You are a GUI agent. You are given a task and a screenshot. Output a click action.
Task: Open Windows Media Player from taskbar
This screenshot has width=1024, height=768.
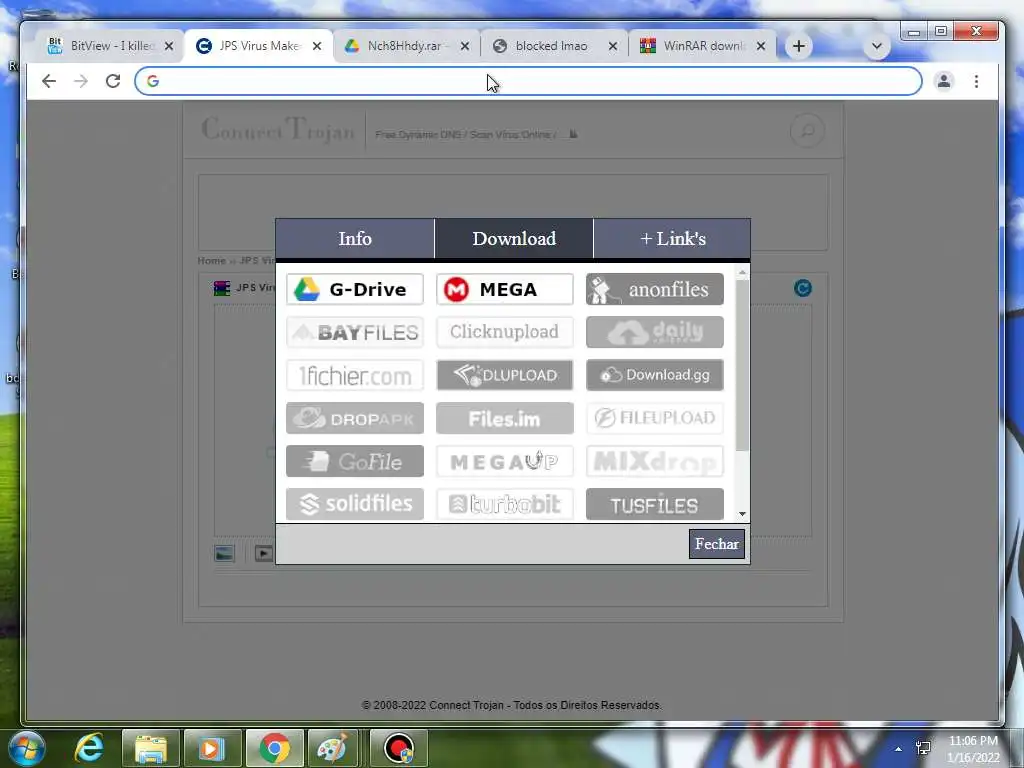click(212, 748)
